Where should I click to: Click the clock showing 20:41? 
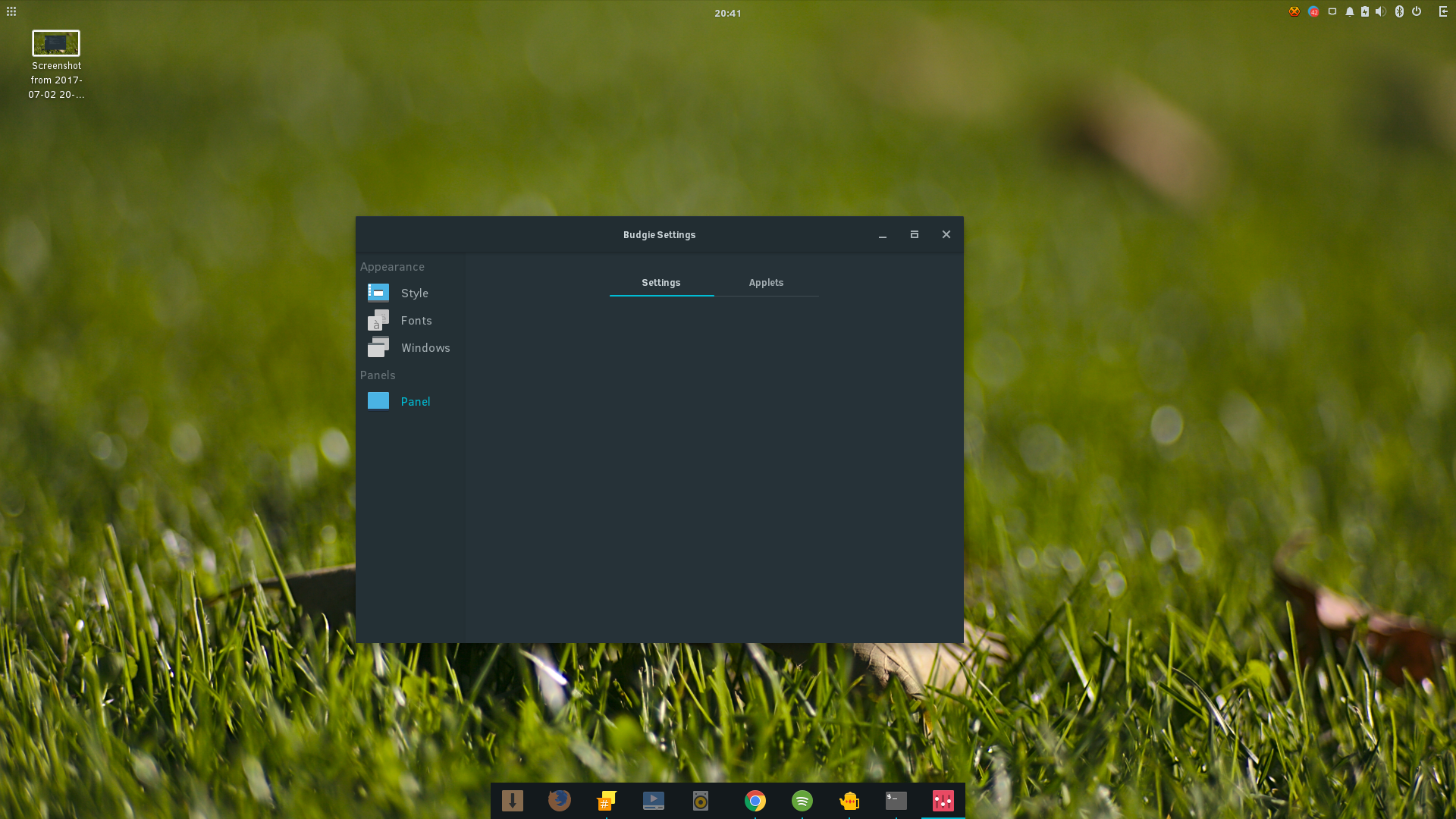728,13
